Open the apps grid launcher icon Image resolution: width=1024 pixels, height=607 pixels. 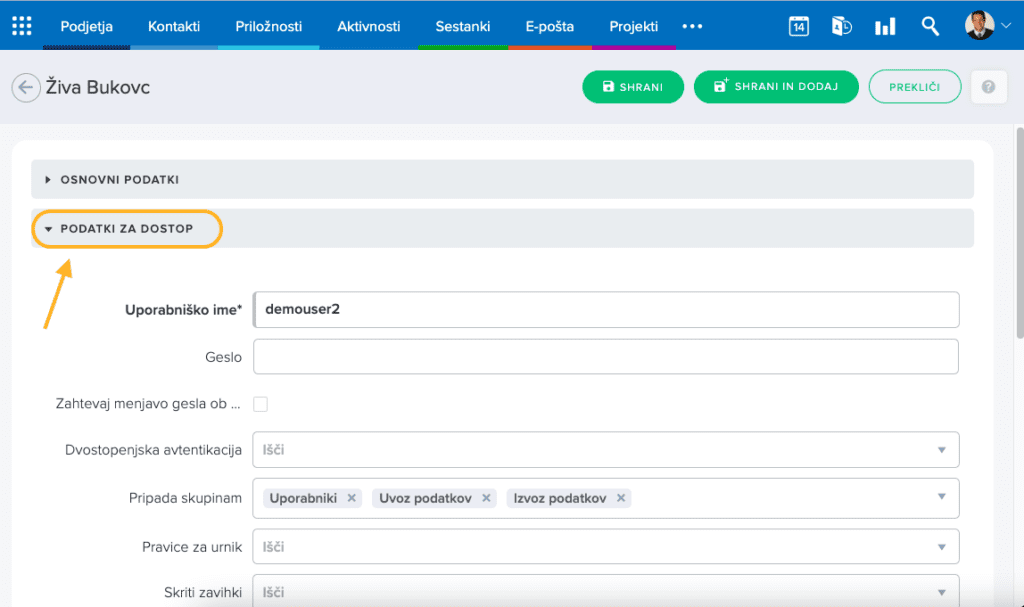pyautogui.click(x=22, y=26)
